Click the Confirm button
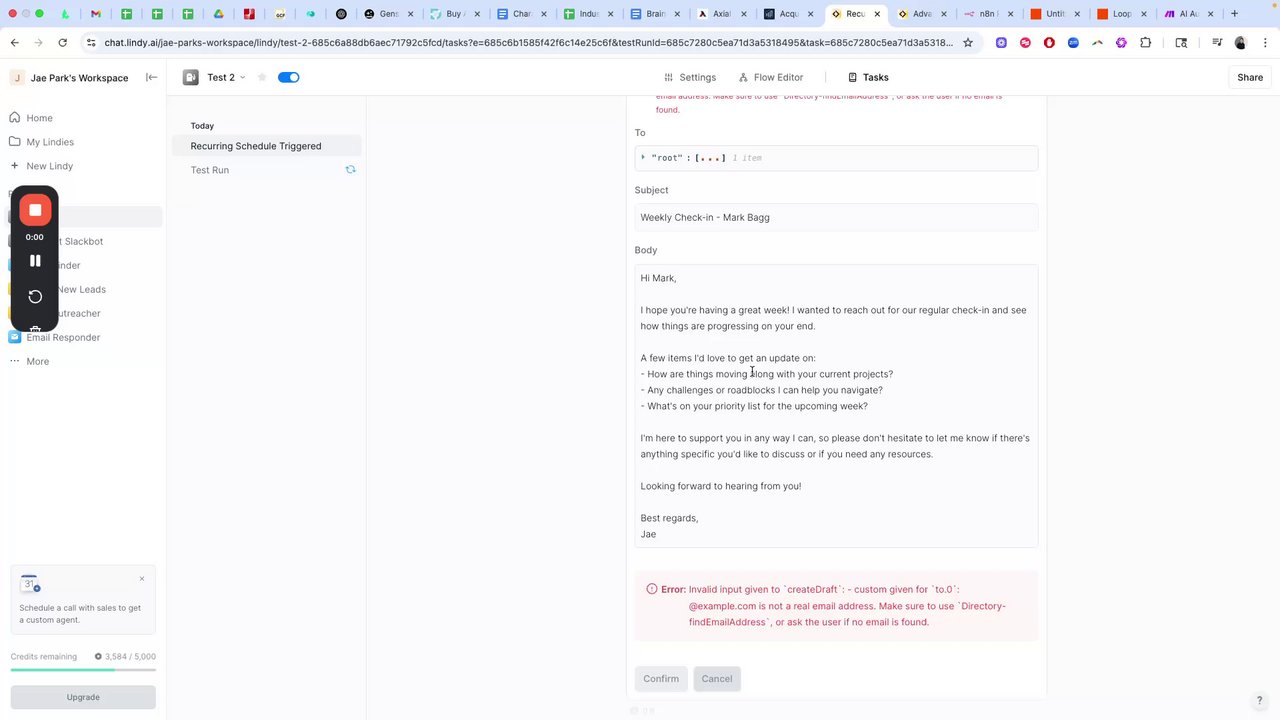The image size is (1280, 720). click(661, 679)
